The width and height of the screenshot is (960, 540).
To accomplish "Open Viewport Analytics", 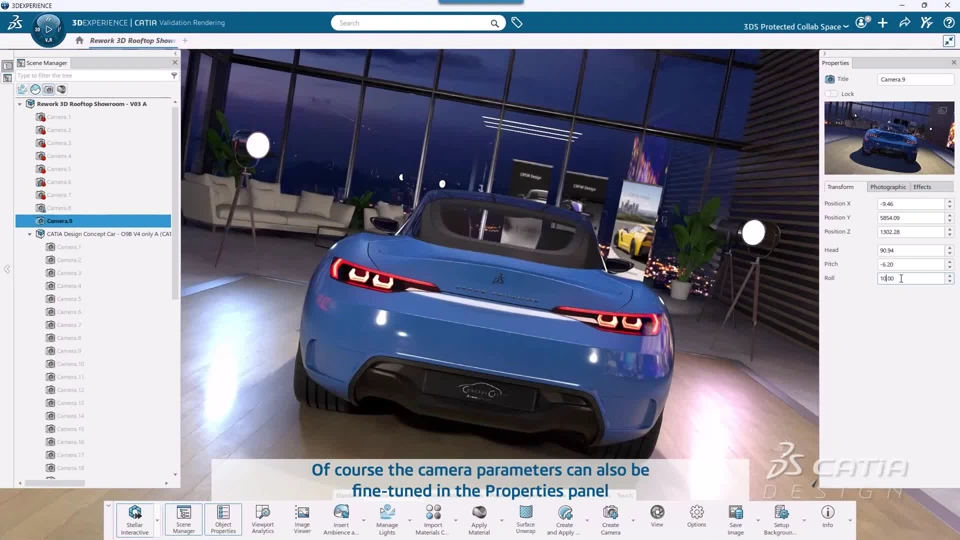I will tap(263, 519).
